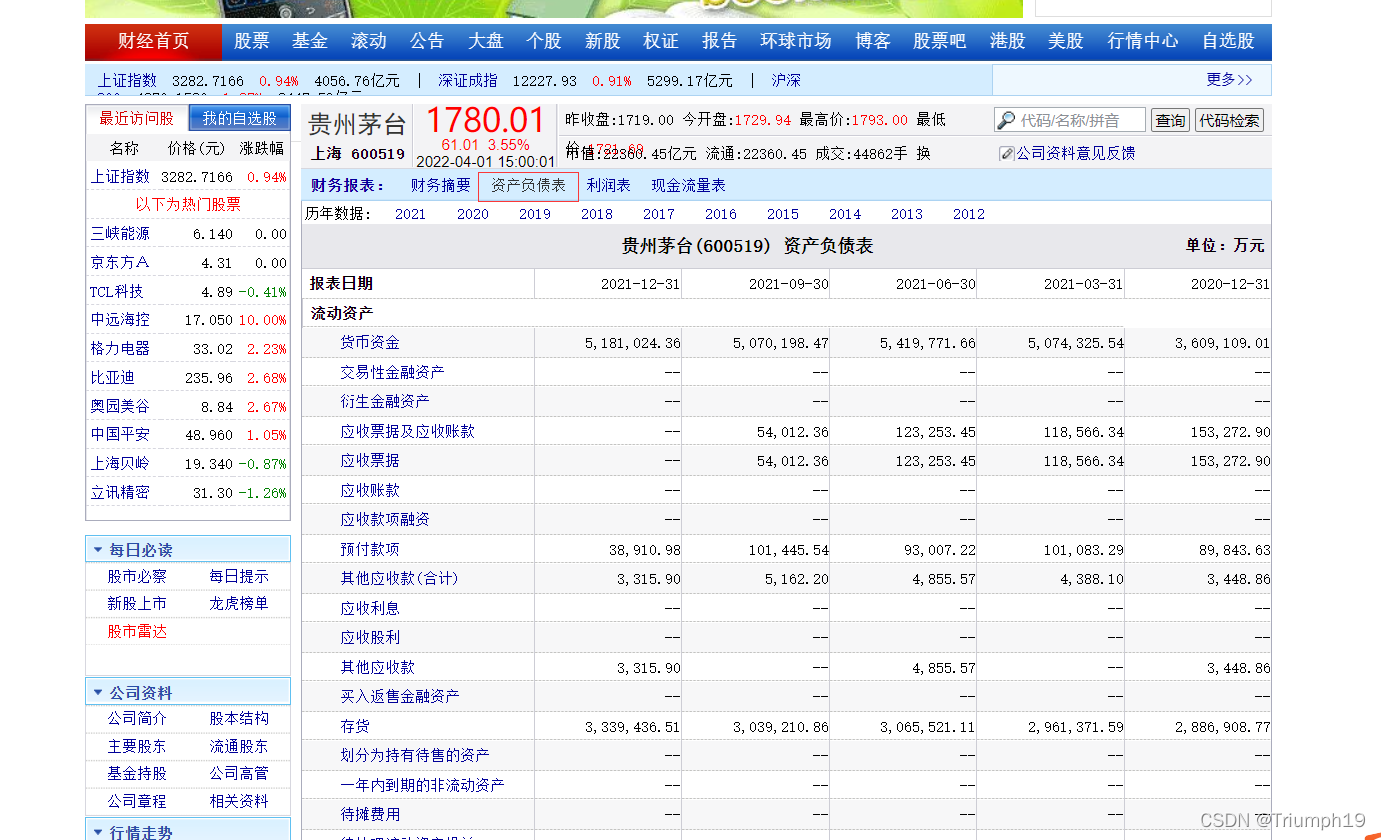Open the 股票 navigation item
This screenshot has width=1381, height=840.
(x=252, y=41)
